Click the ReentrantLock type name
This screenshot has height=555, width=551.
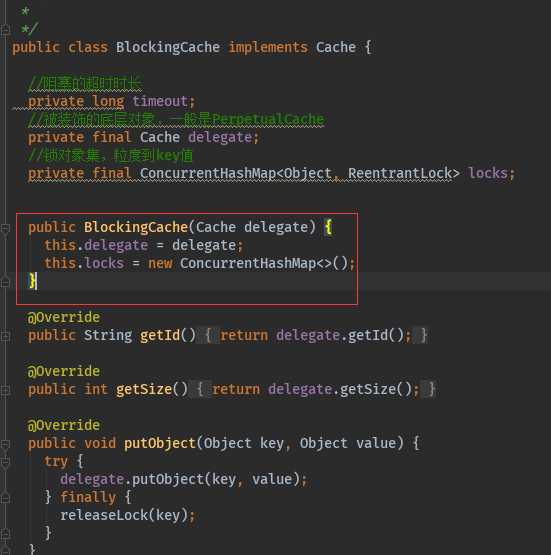pos(400,173)
